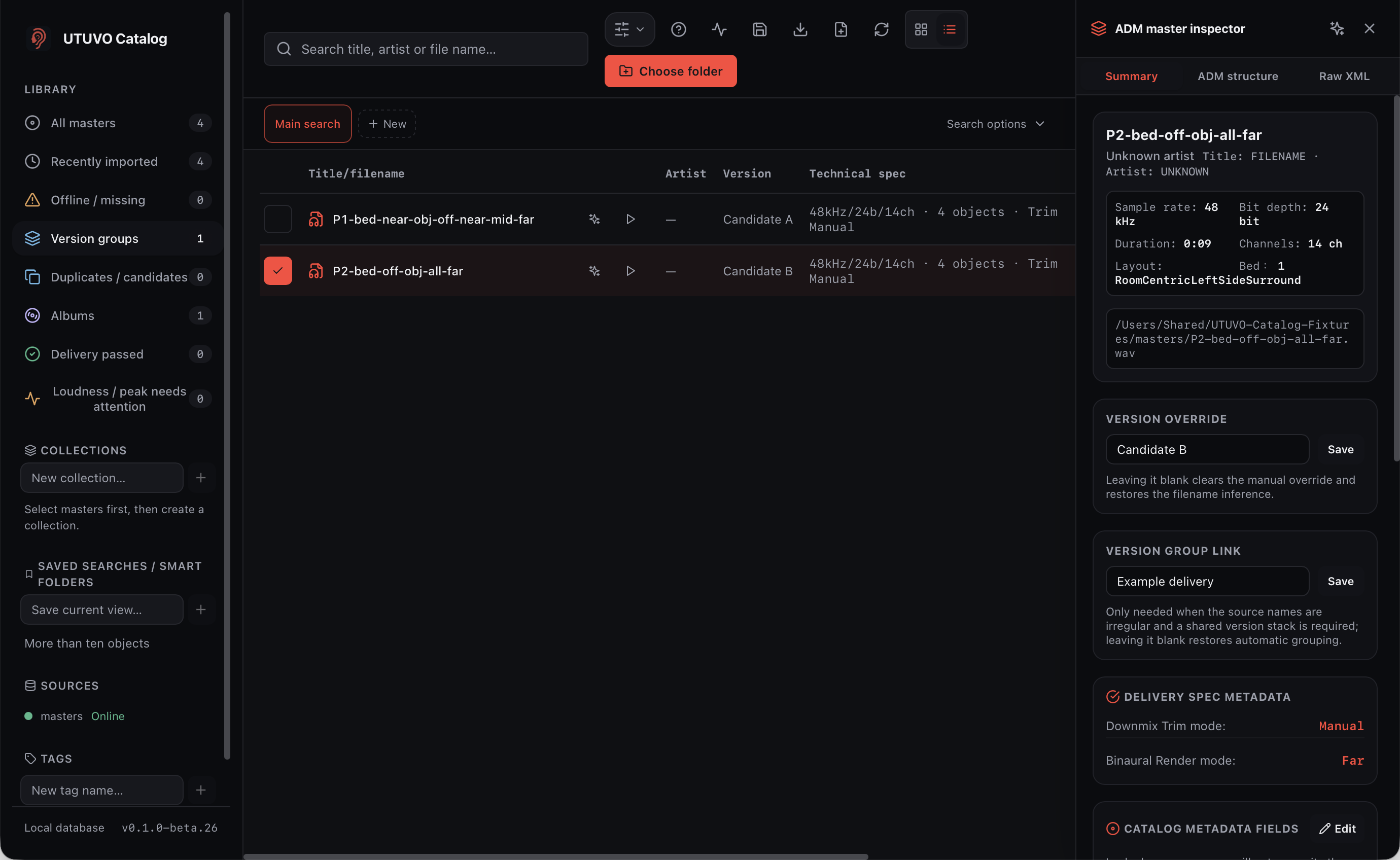The width and height of the screenshot is (1400, 860).
Task: Open inspector sparkle icon for P1-bed-near row
Action: [594, 219]
